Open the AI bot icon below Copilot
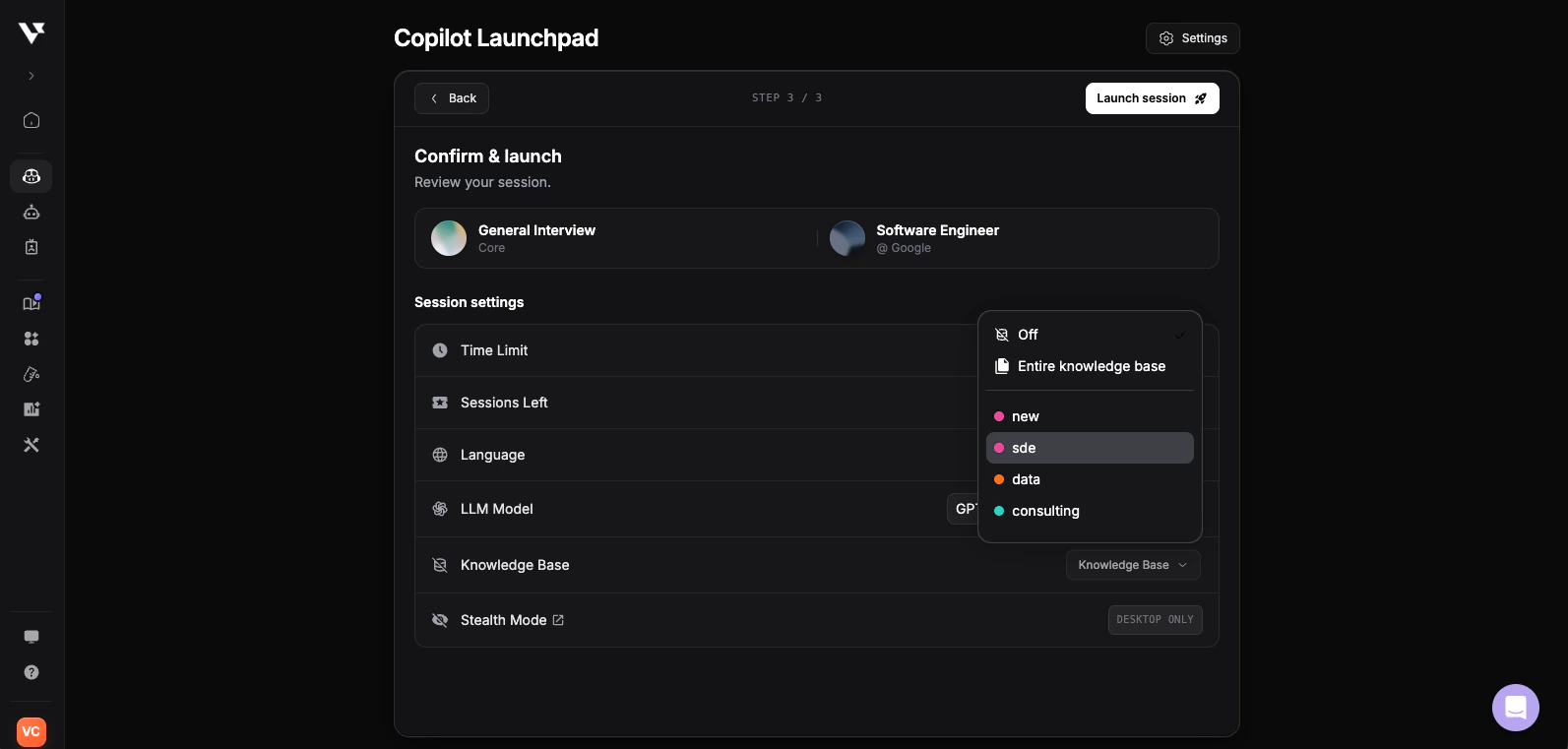This screenshot has height=749, width=1568. point(31,212)
